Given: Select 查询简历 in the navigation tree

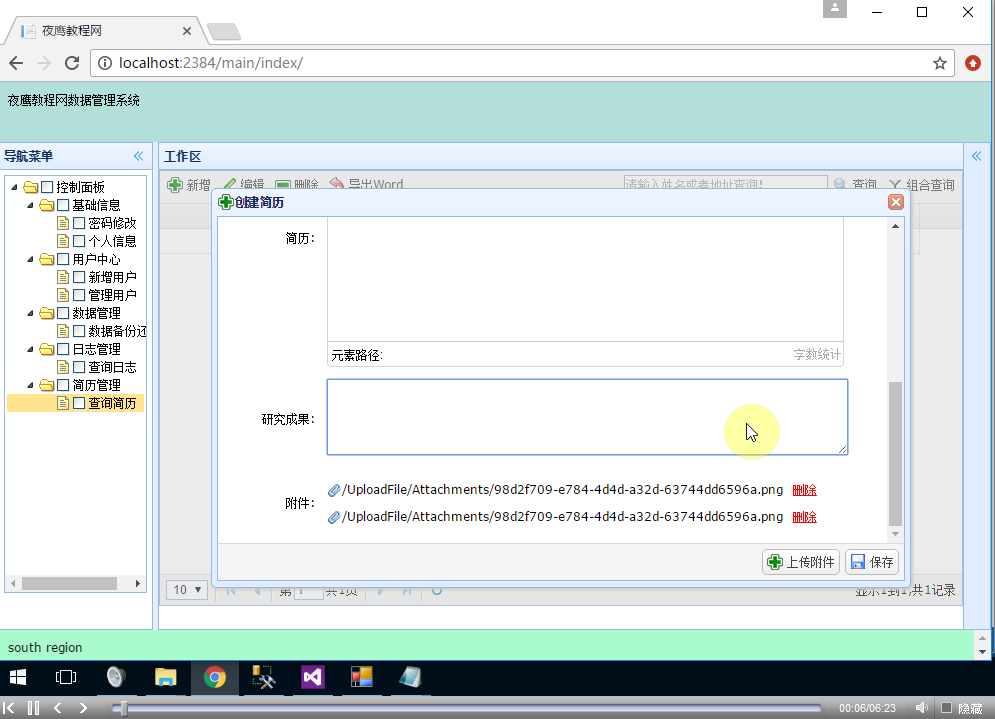Looking at the screenshot, I should pyautogui.click(x=112, y=403).
